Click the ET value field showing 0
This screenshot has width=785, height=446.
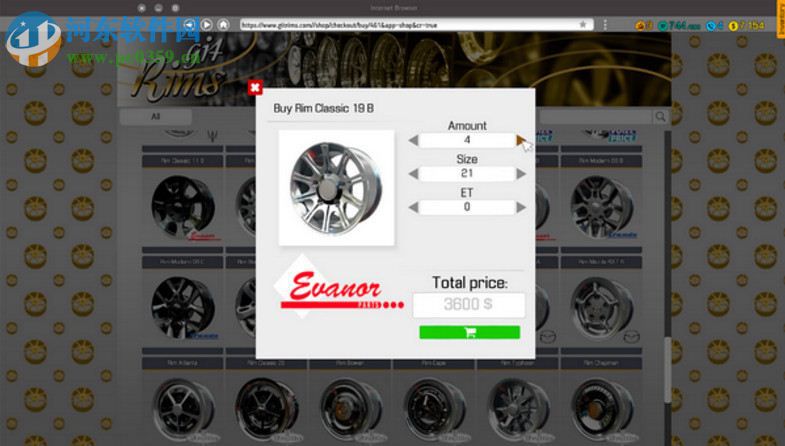[467, 207]
